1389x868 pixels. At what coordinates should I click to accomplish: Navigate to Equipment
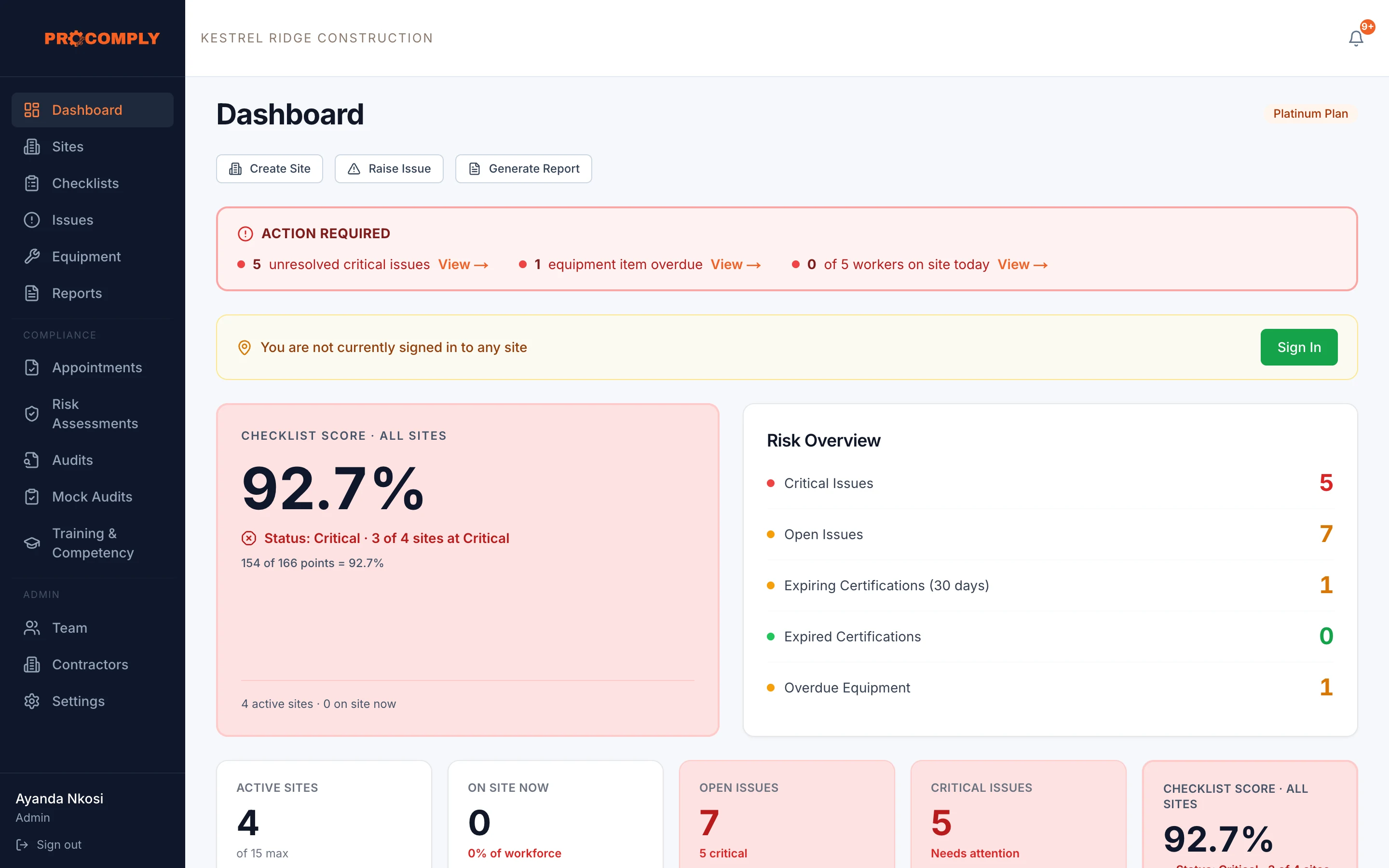pos(93,257)
